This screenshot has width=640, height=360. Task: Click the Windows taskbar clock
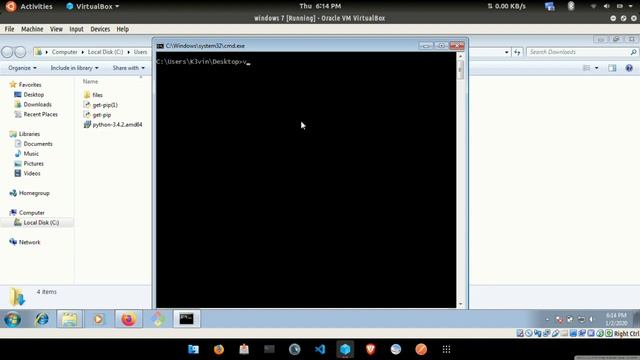[x=616, y=319]
